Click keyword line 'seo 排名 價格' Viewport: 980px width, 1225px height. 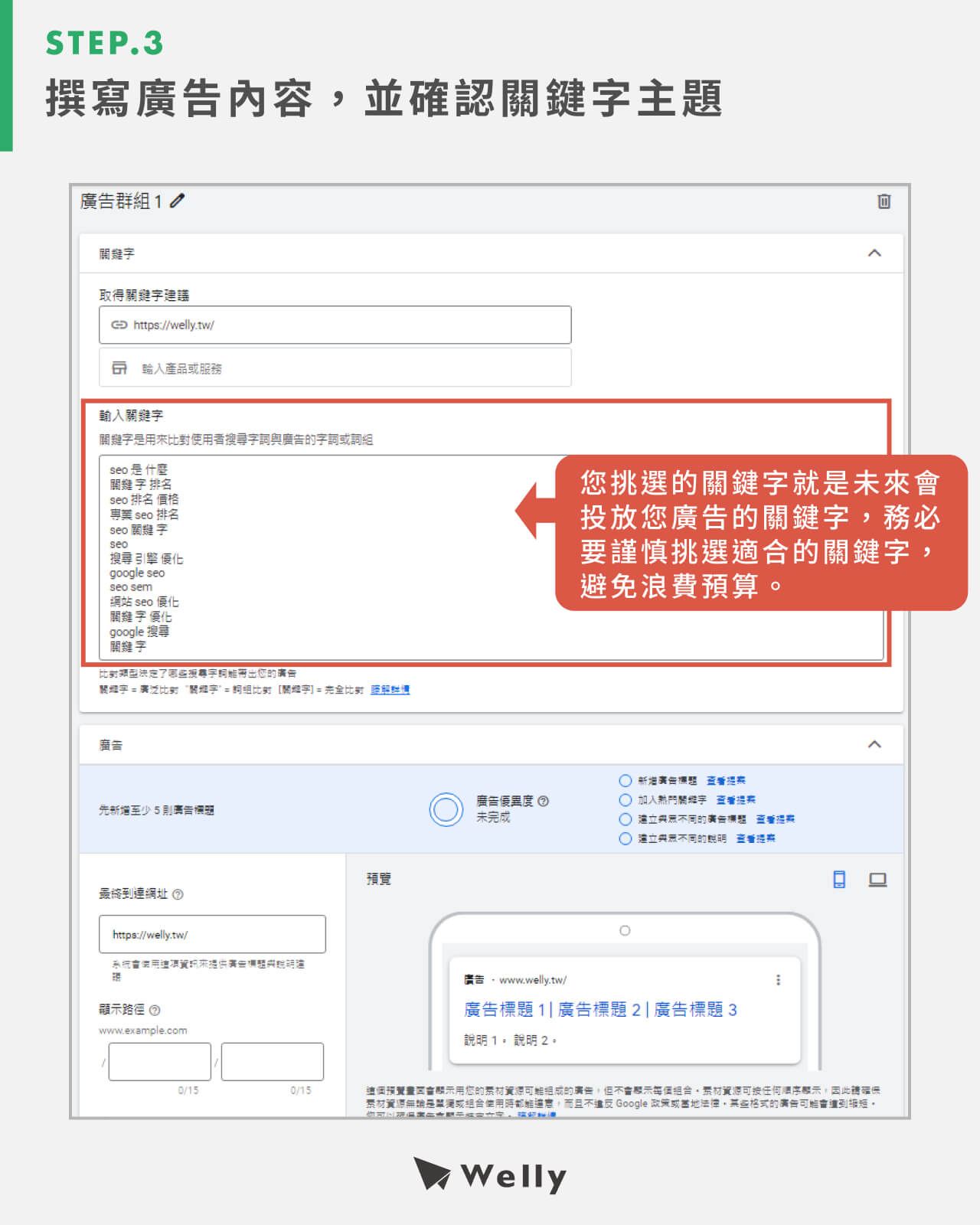click(144, 499)
